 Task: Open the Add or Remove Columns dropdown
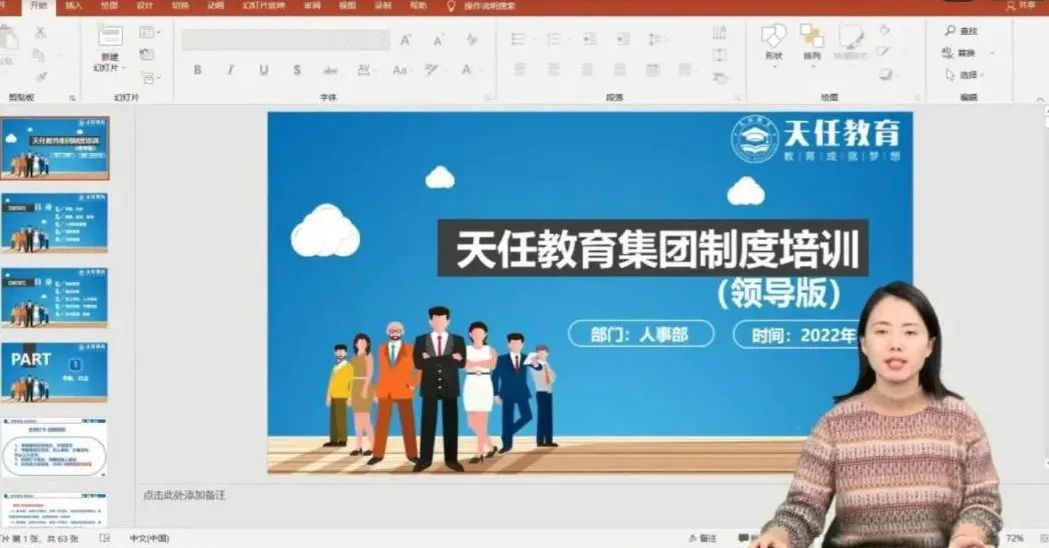686,70
